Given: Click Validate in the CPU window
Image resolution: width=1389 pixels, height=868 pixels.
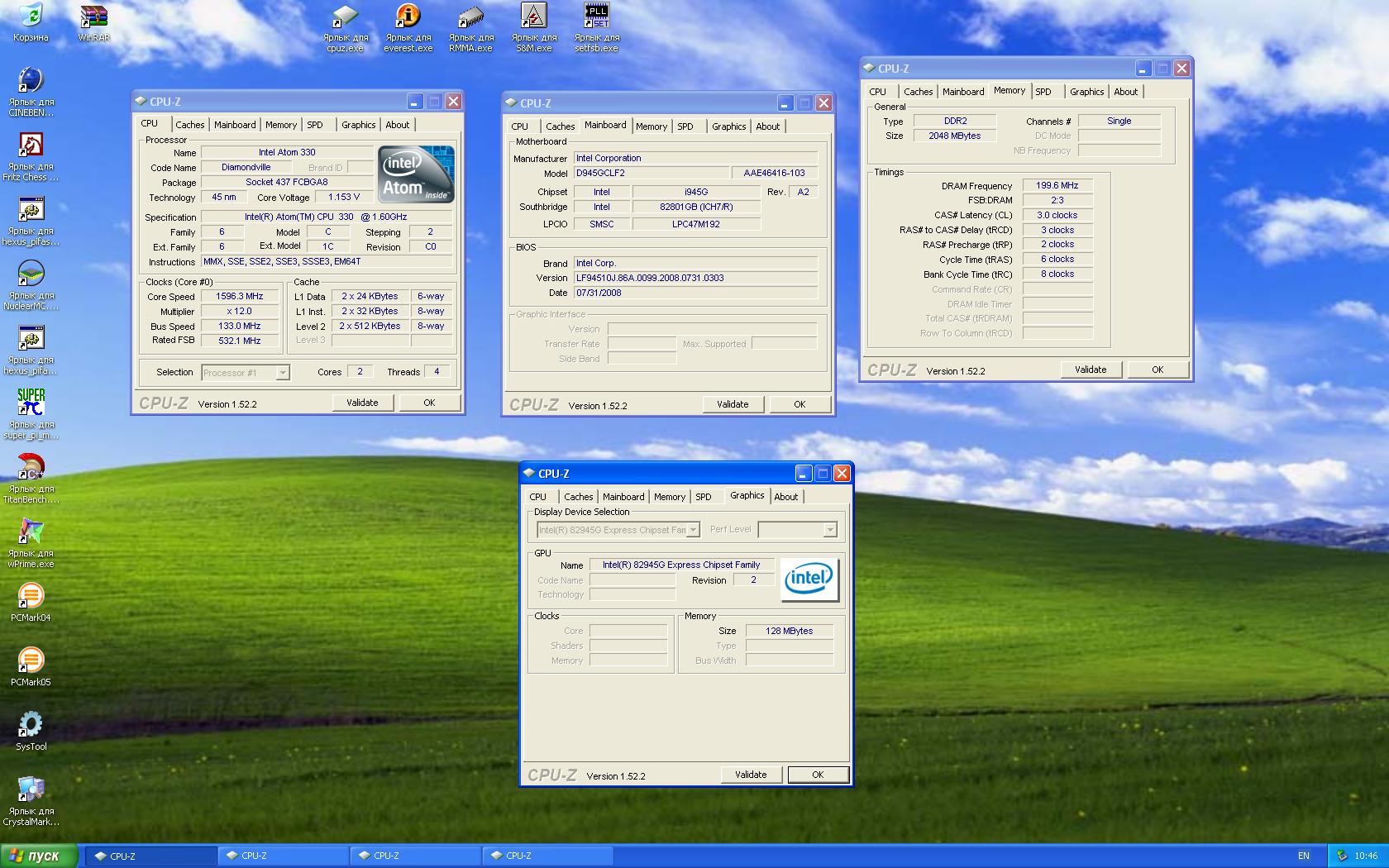Looking at the screenshot, I should [x=362, y=403].
